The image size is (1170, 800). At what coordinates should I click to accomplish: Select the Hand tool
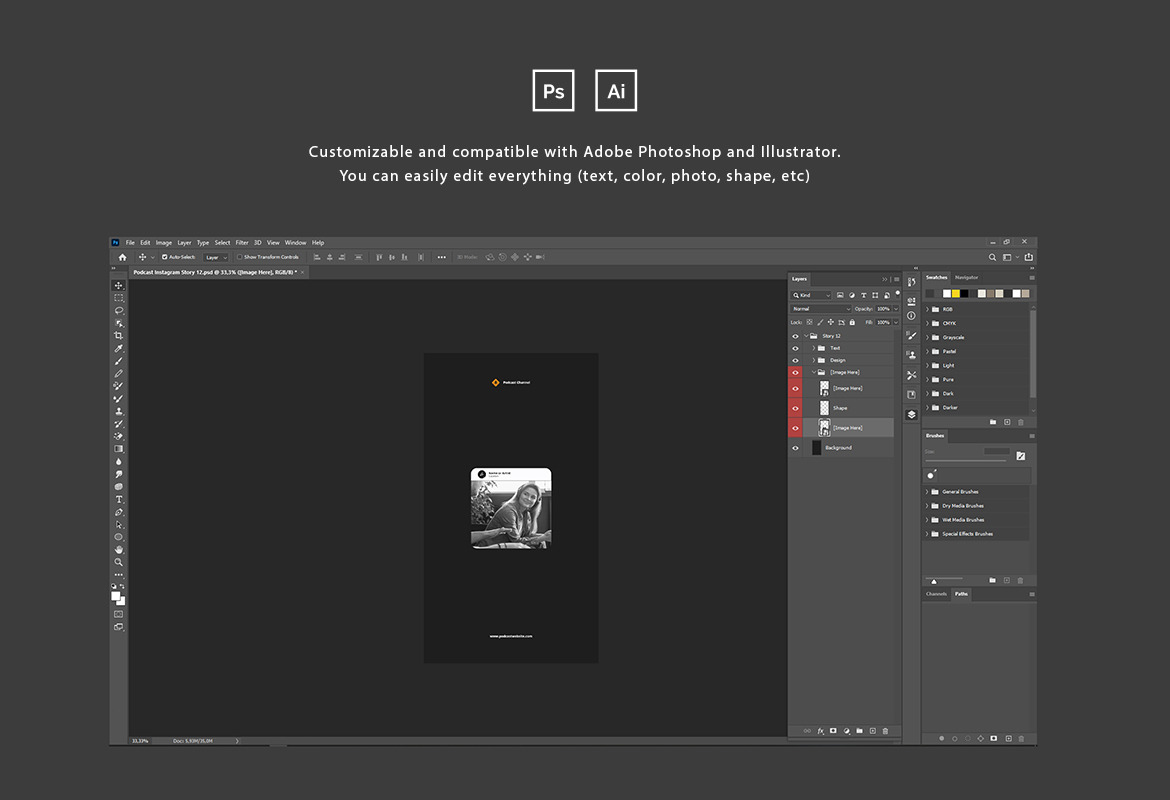click(119, 549)
